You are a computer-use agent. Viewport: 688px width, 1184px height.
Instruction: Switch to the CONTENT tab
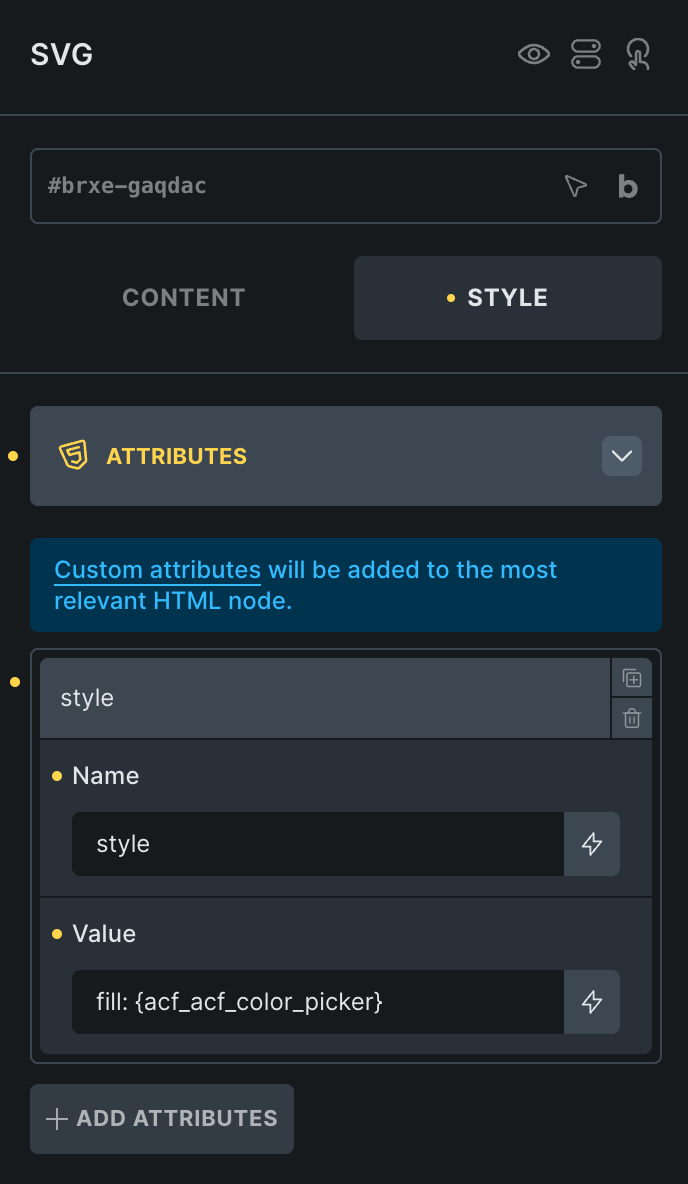pos(184,298)
